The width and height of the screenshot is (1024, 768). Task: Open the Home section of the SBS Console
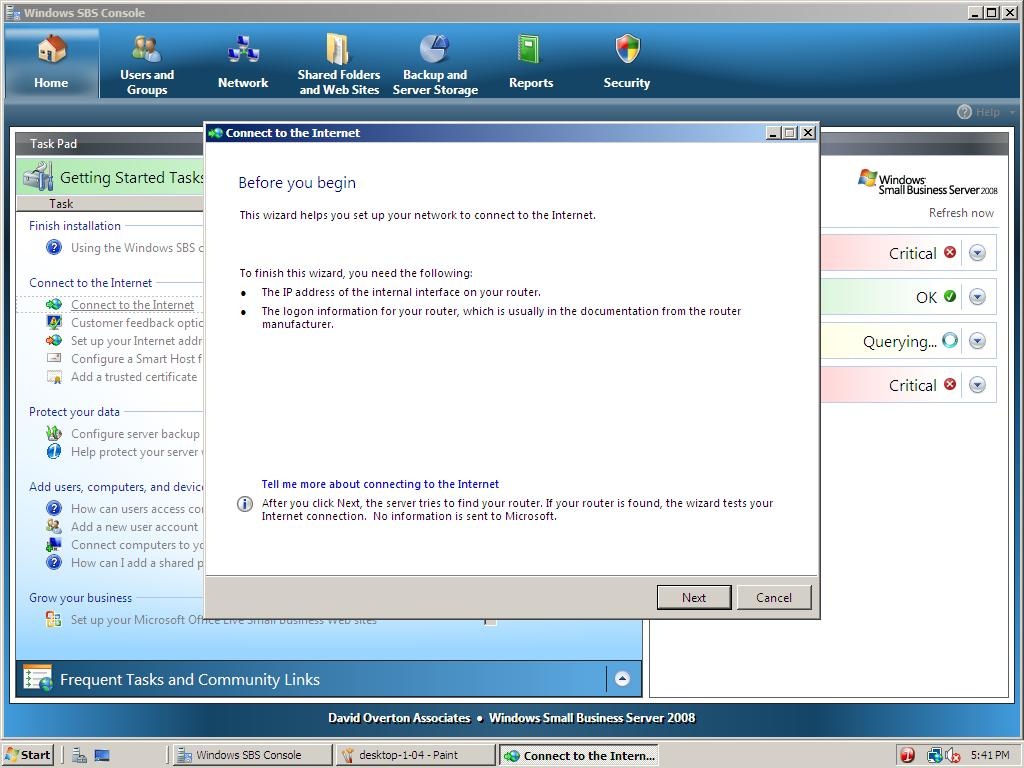coord(51,63)
